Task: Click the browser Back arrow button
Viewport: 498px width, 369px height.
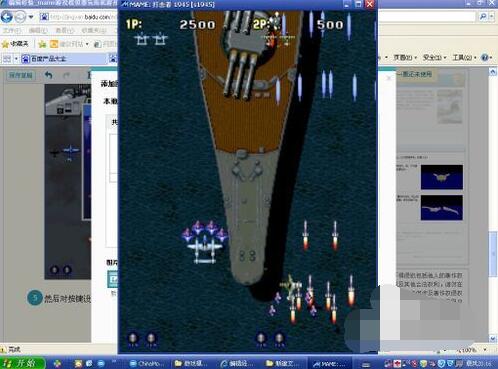Action: [x=7, y=17]
